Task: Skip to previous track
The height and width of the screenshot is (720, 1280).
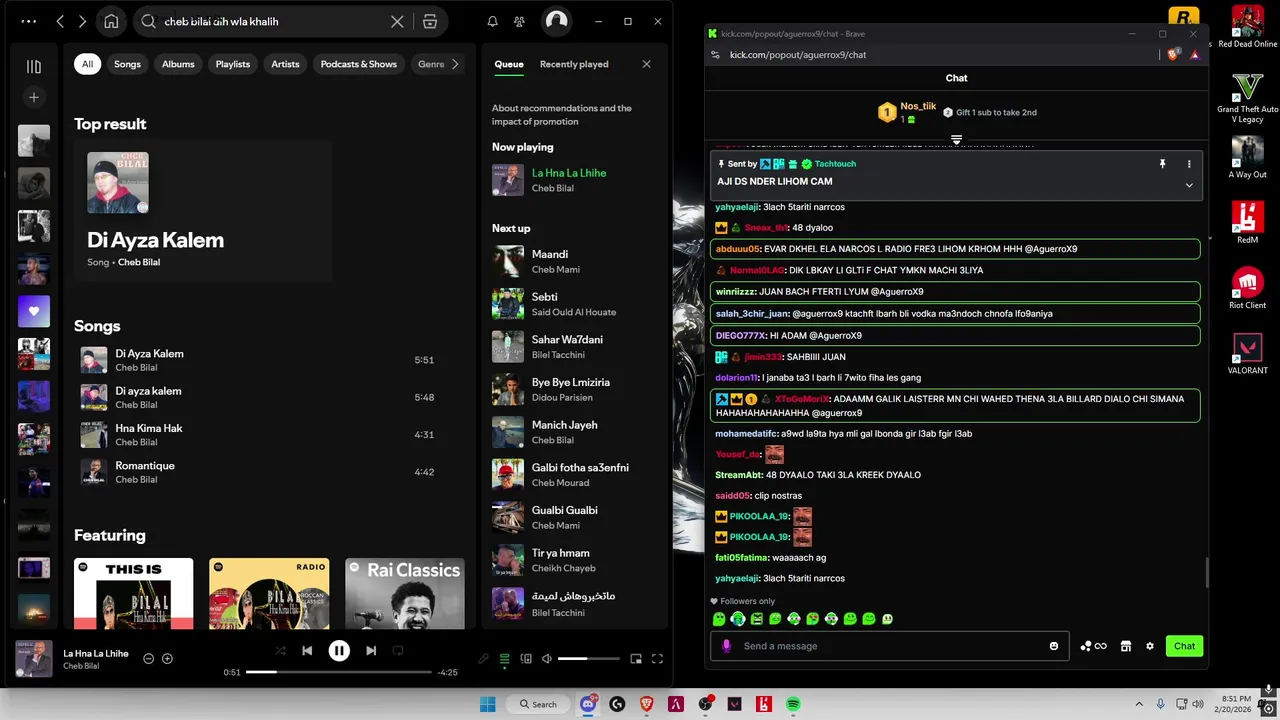Action: pos(307,651)
